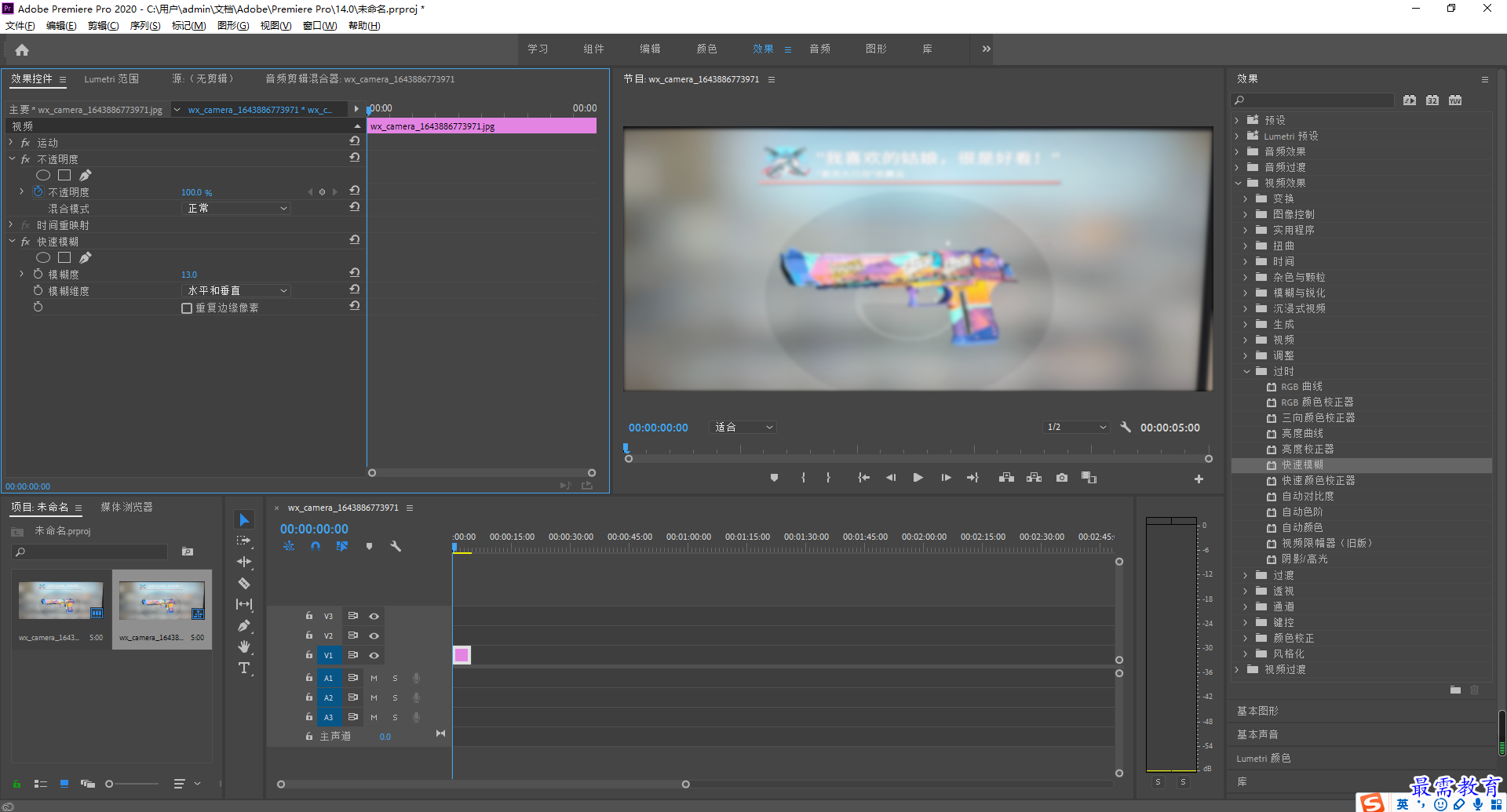1507x812 pixels.
Task: Toggle lock on track V1
Action: 308,654
